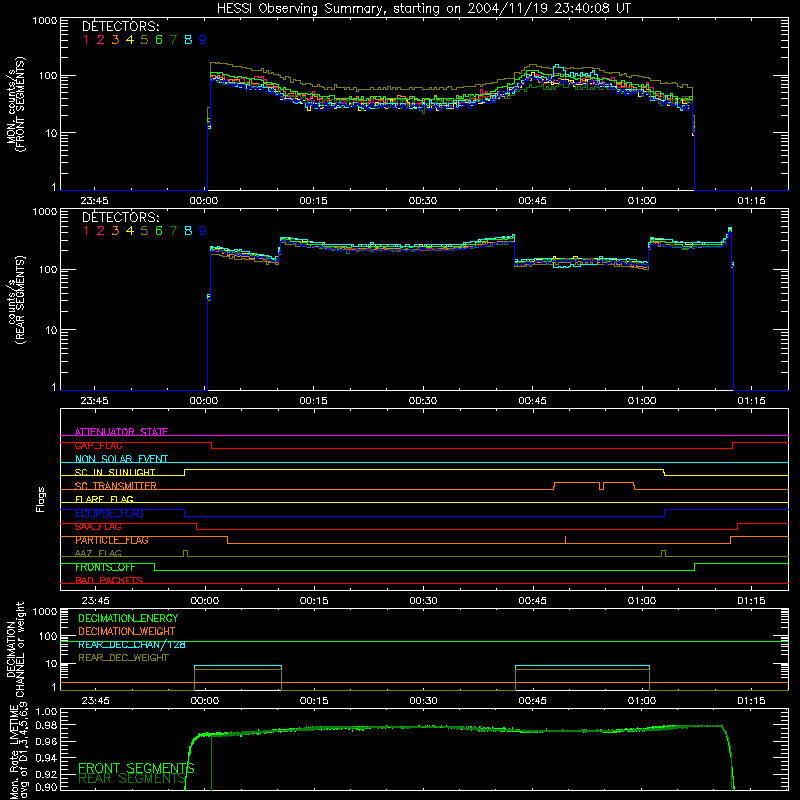
Task: Click the PARTICLE_FLAG label
Action: tap(112, 540)
